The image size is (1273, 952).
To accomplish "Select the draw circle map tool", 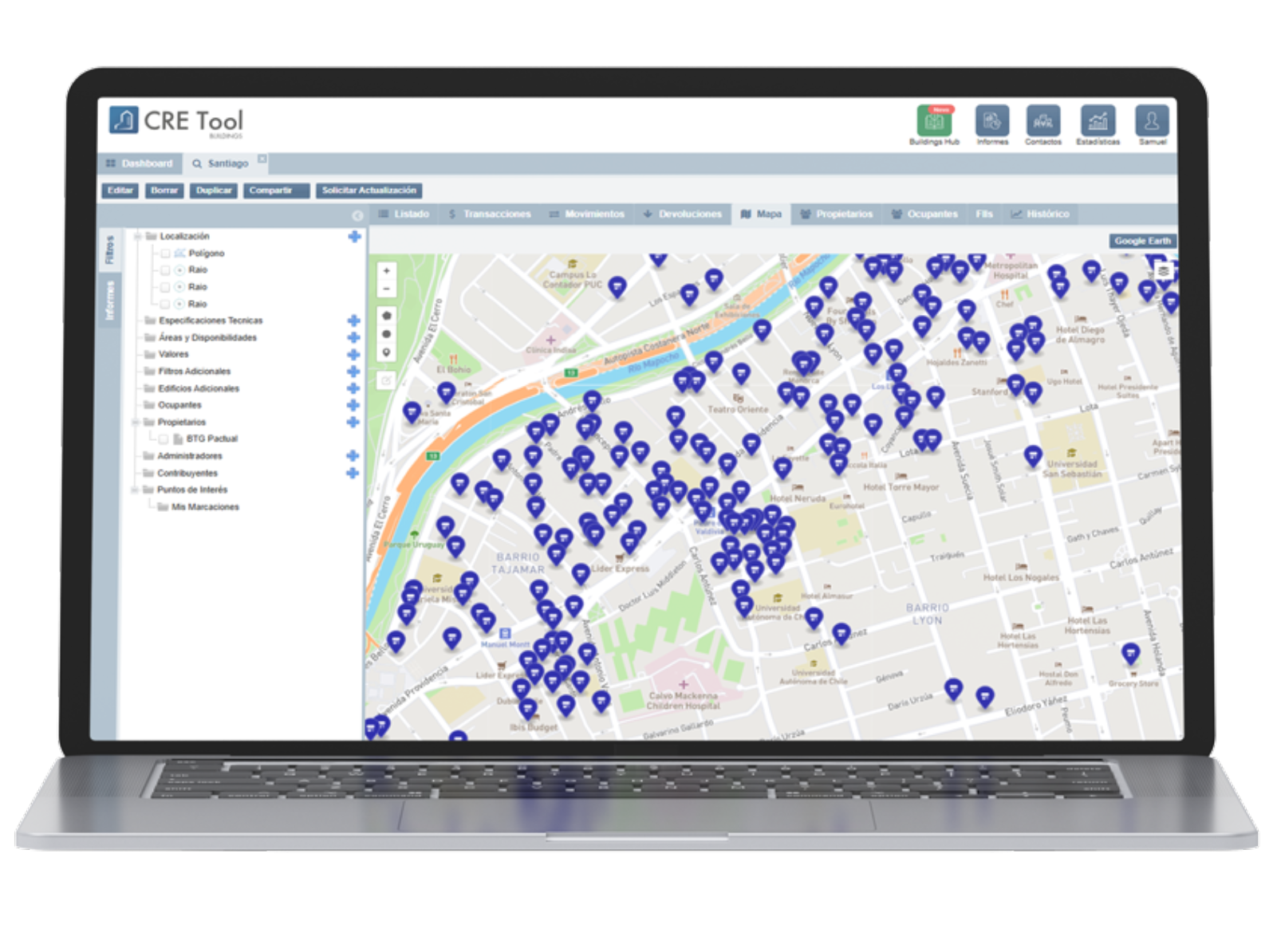I will [x=387, y=334].
